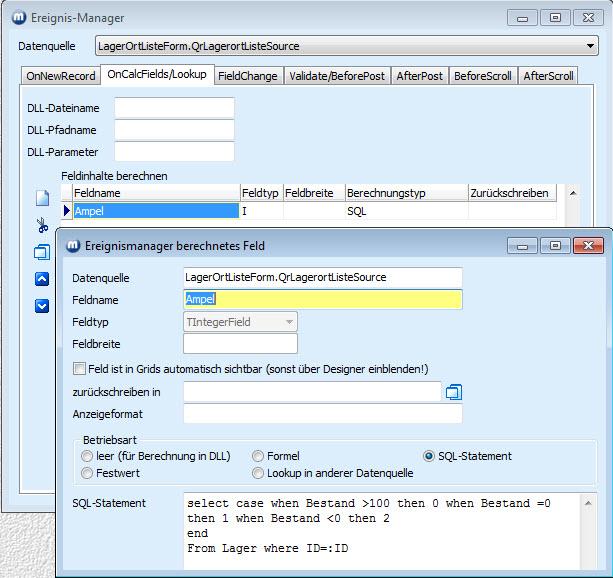613x578 pixels.
Task: Enable 'Feld ist in Grids automatisch sichtbar'
Action: click(79, 369)
